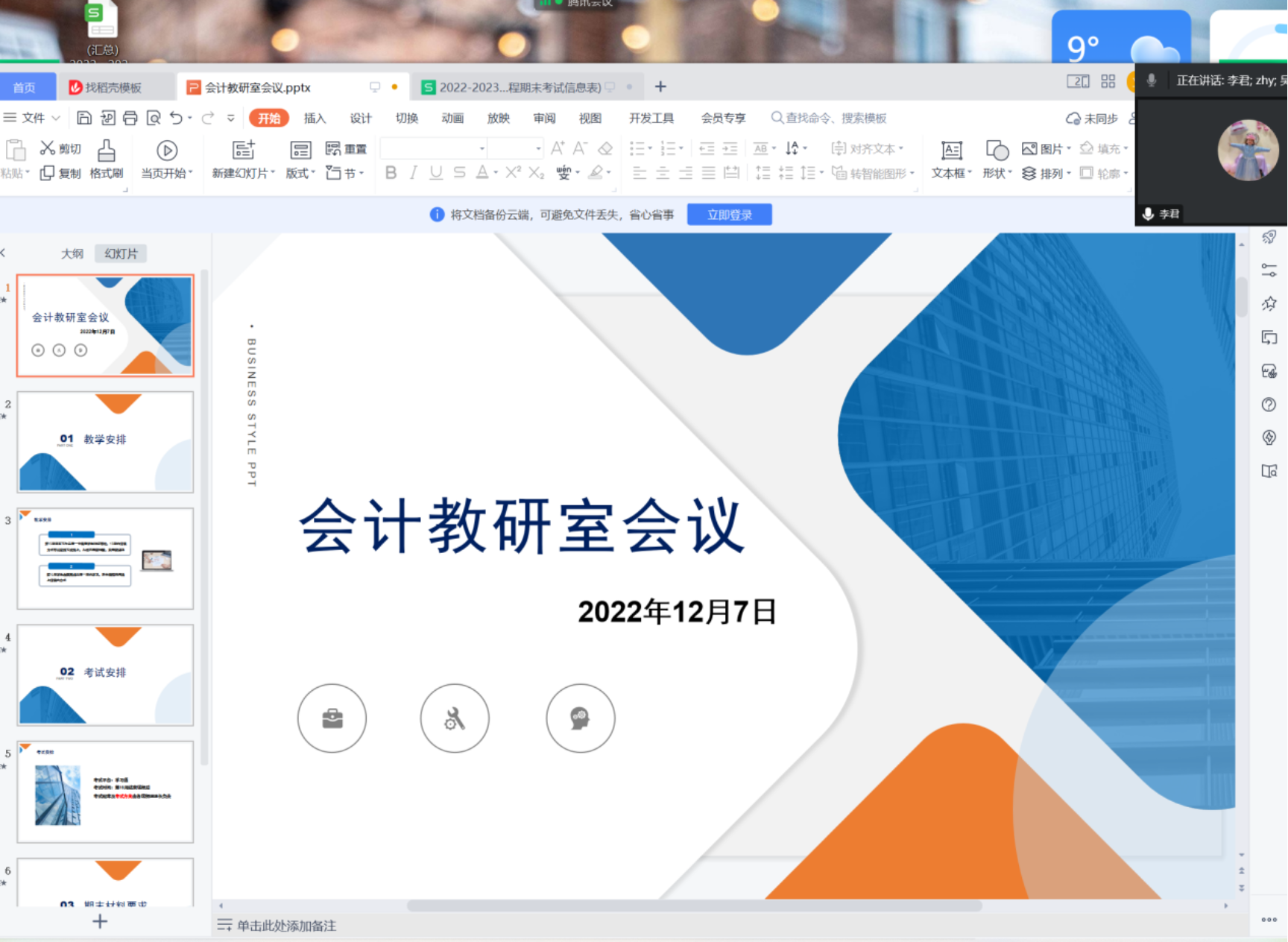The image size is (1288, 942).
Task: Click the Save icon in quick toolbar
Action: coord(84,118)
